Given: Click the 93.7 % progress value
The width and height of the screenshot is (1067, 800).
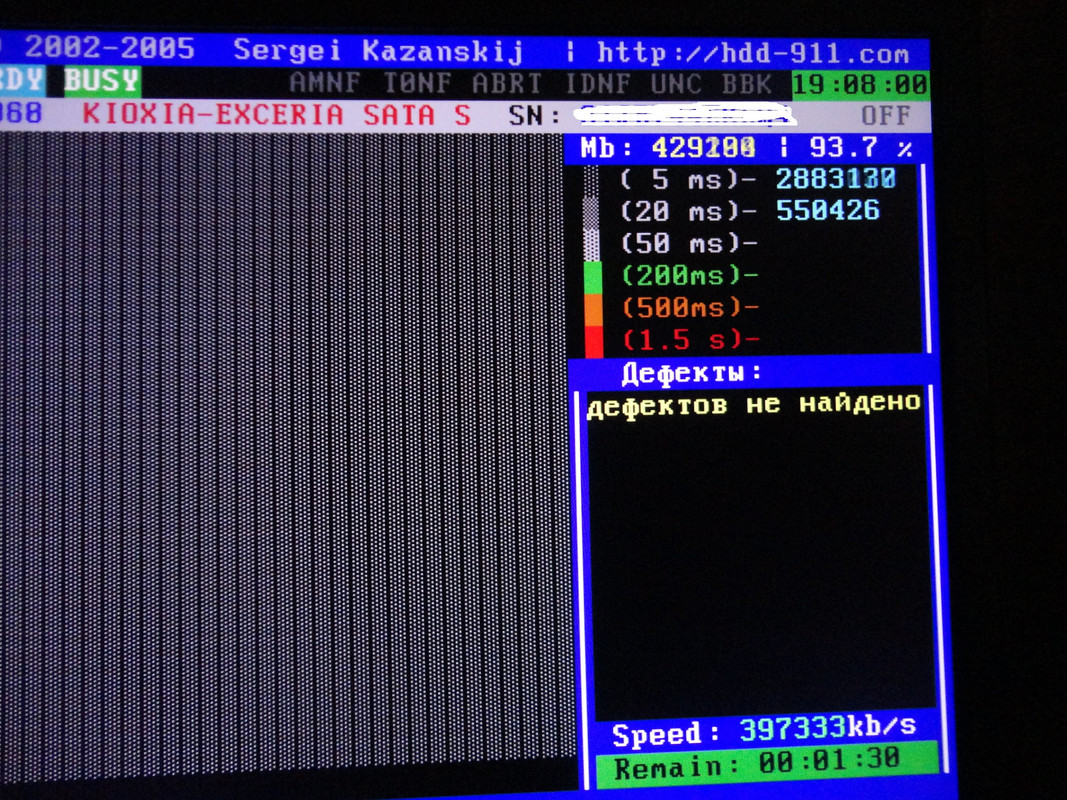Looking at the screenshot, I should click(861, 148).
